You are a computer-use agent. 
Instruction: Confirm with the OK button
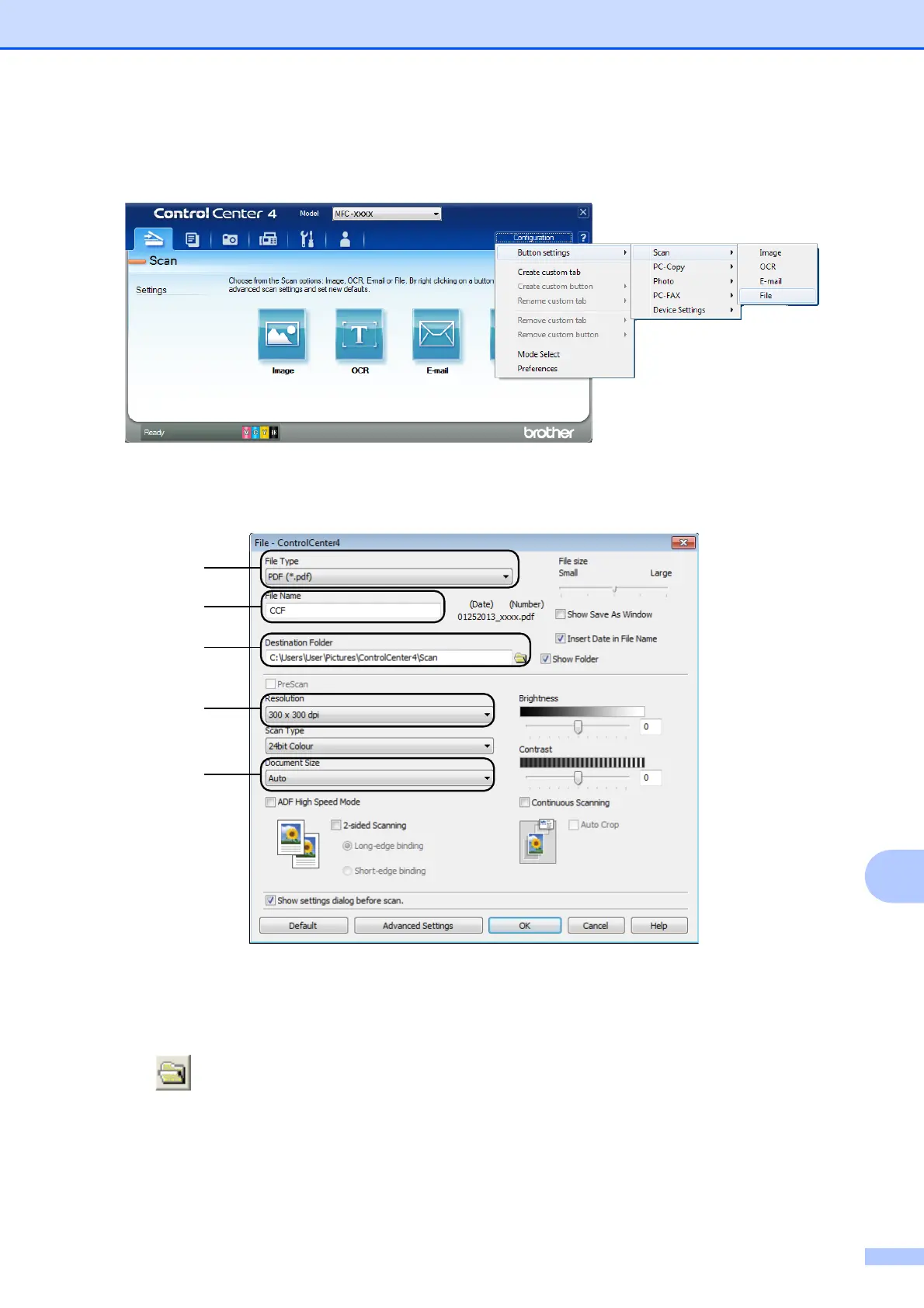525,926
